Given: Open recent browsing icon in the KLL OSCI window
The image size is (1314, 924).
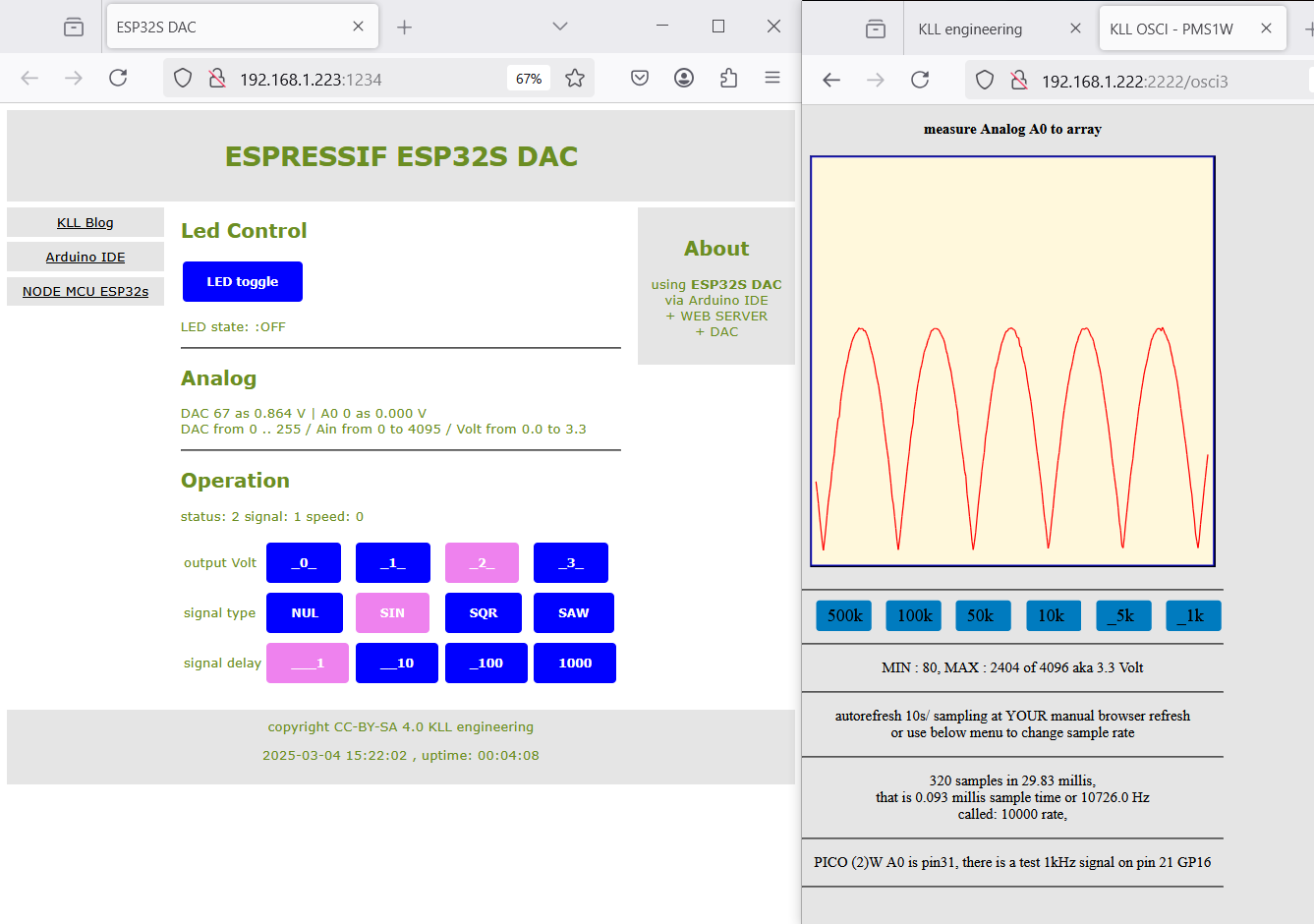Looking at the screenshot, I should pos(876,29).
